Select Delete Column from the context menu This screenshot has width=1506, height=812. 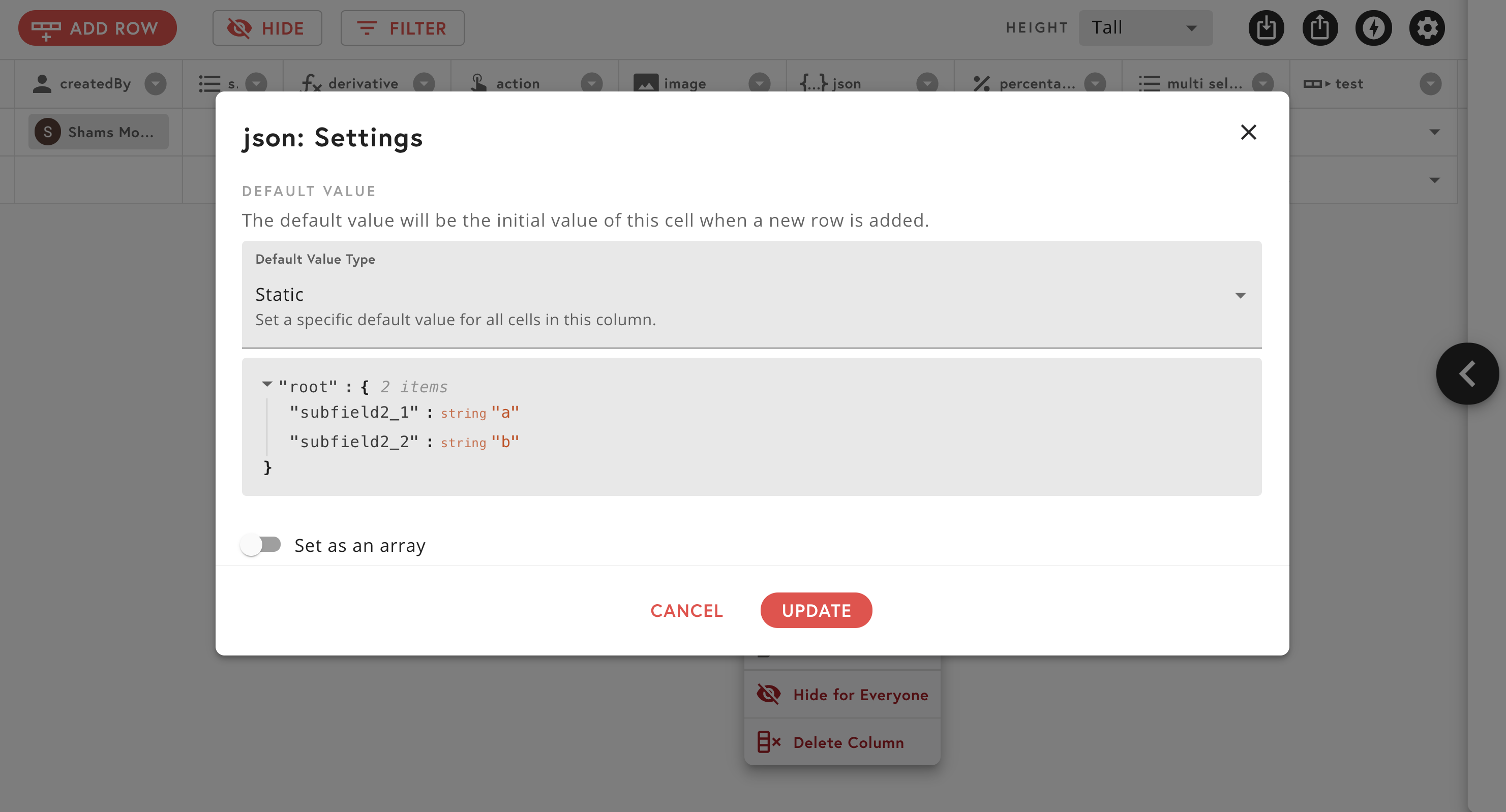coord(842,742)
